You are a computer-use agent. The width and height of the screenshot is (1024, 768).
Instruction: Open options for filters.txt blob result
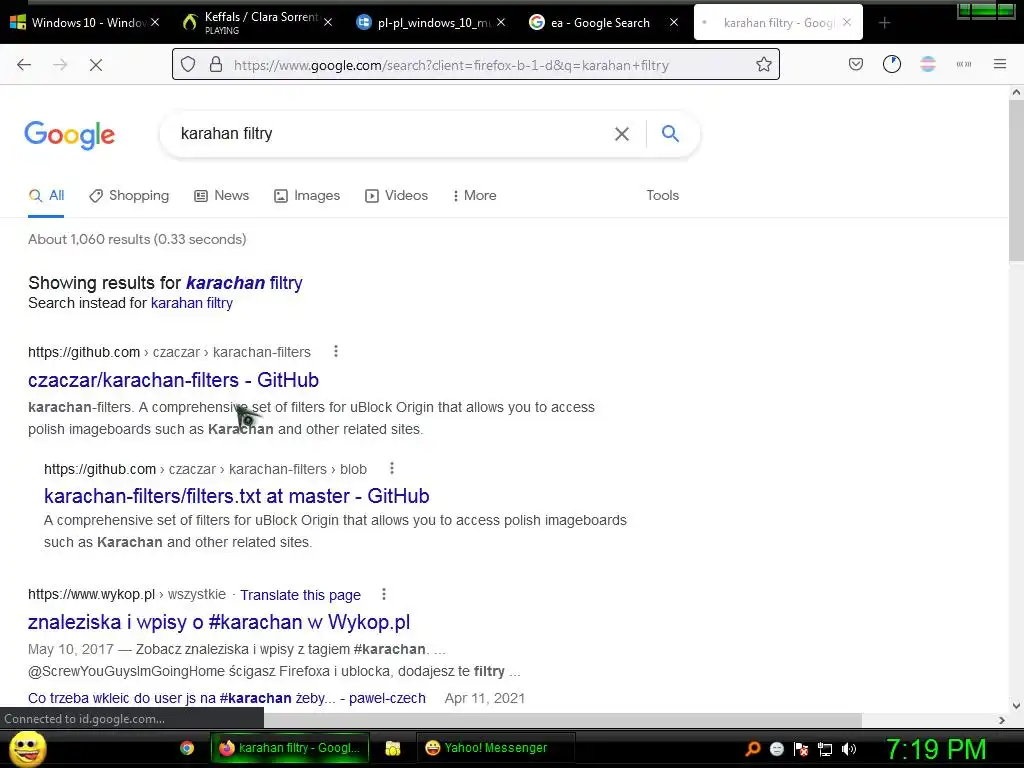(x=392, y=468)
